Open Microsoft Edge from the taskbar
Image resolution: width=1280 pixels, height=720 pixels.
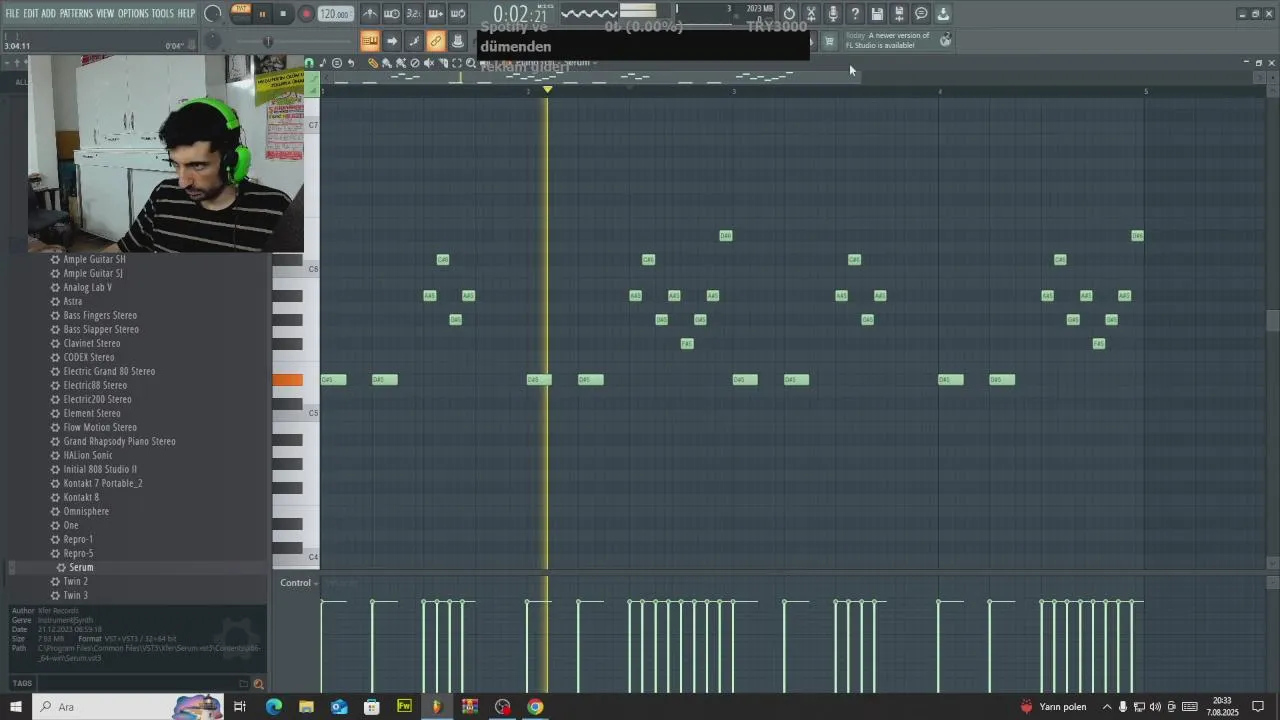[273, 707]
